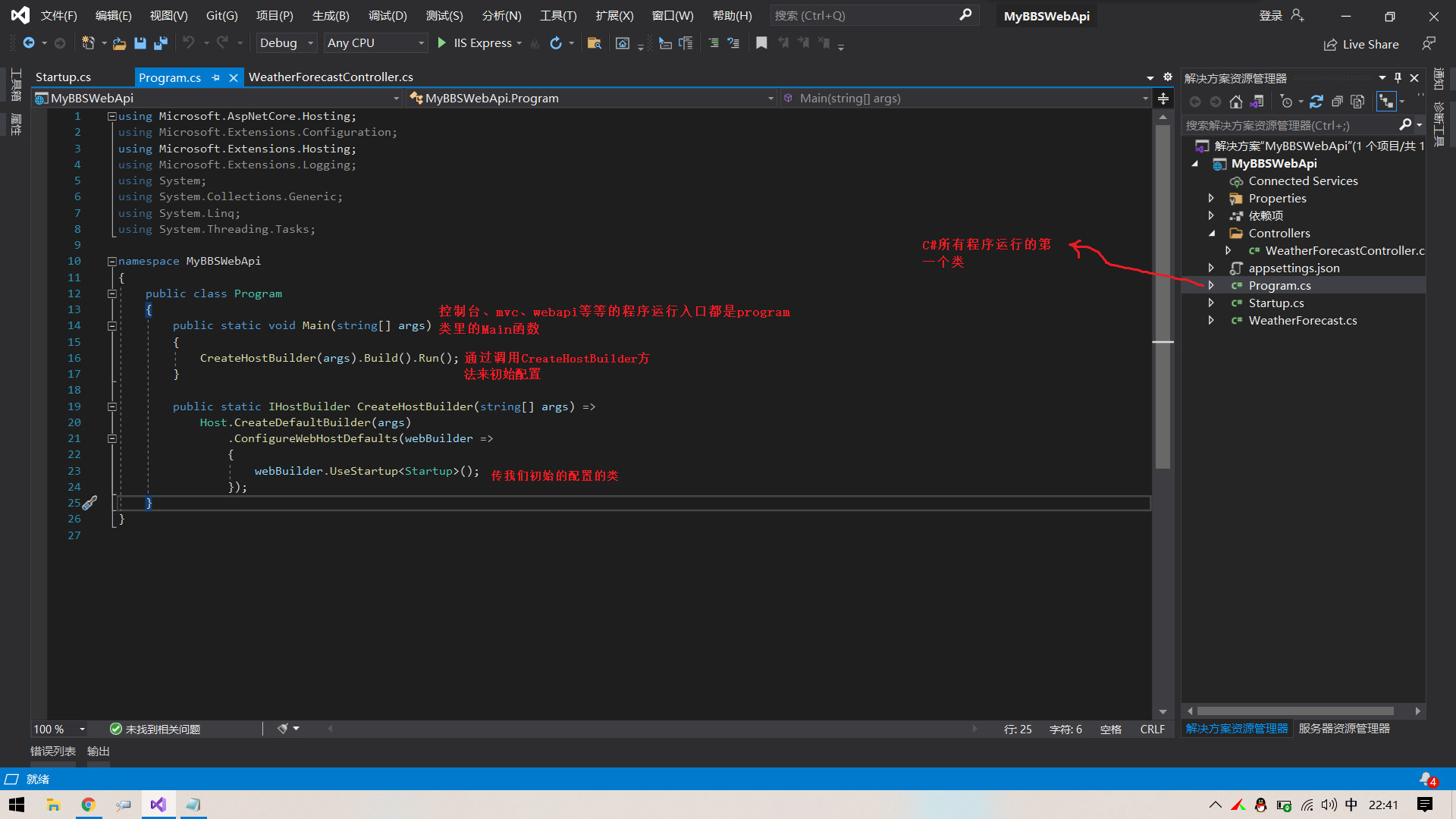Click the Show All Files icon in Solution Explorer
Screen dimensions: 1456x819
click(1357, 102)
